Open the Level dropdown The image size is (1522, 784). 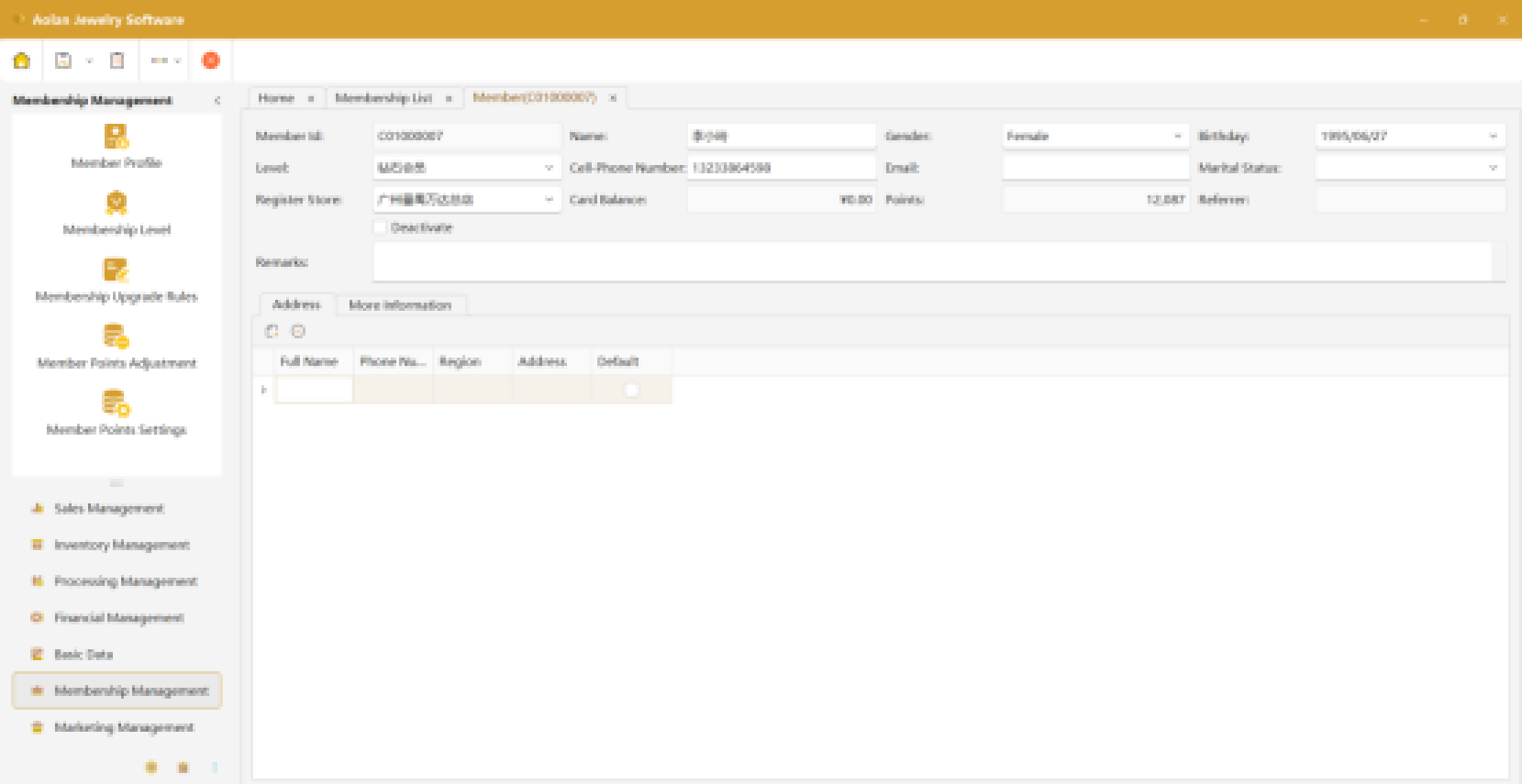tap(549, 168)
